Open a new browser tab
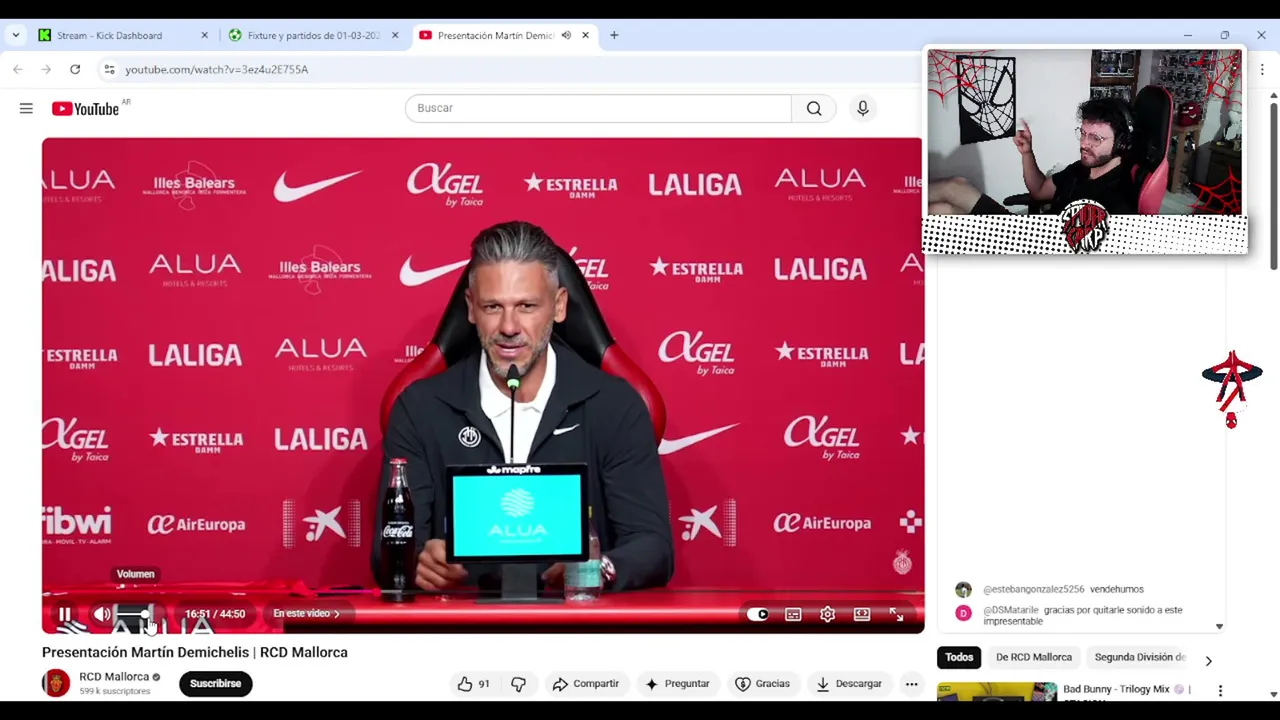The image size is (1280, 720). 614,35
